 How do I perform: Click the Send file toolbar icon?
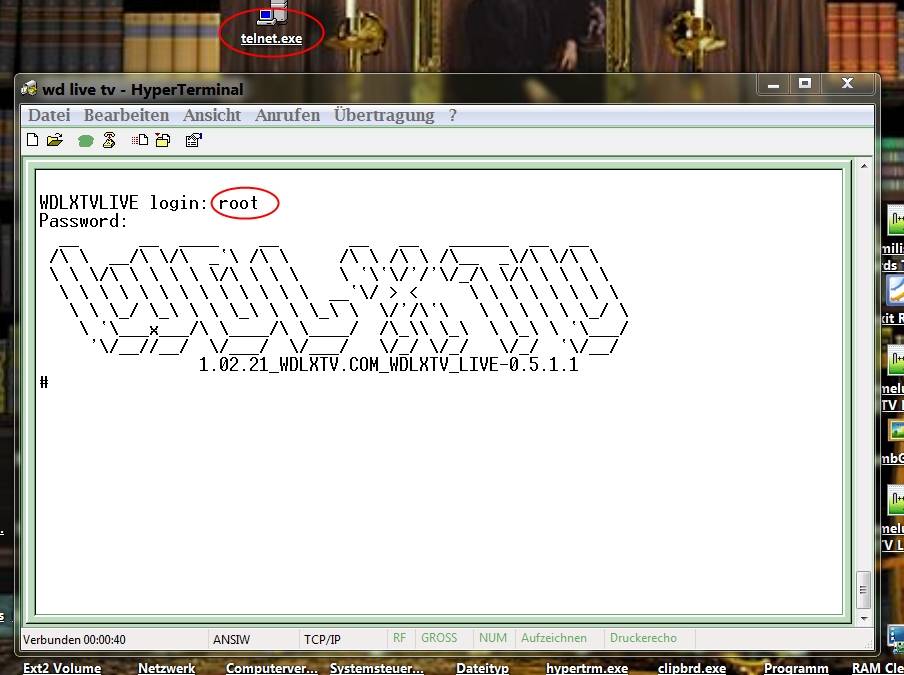coord(140,140)
